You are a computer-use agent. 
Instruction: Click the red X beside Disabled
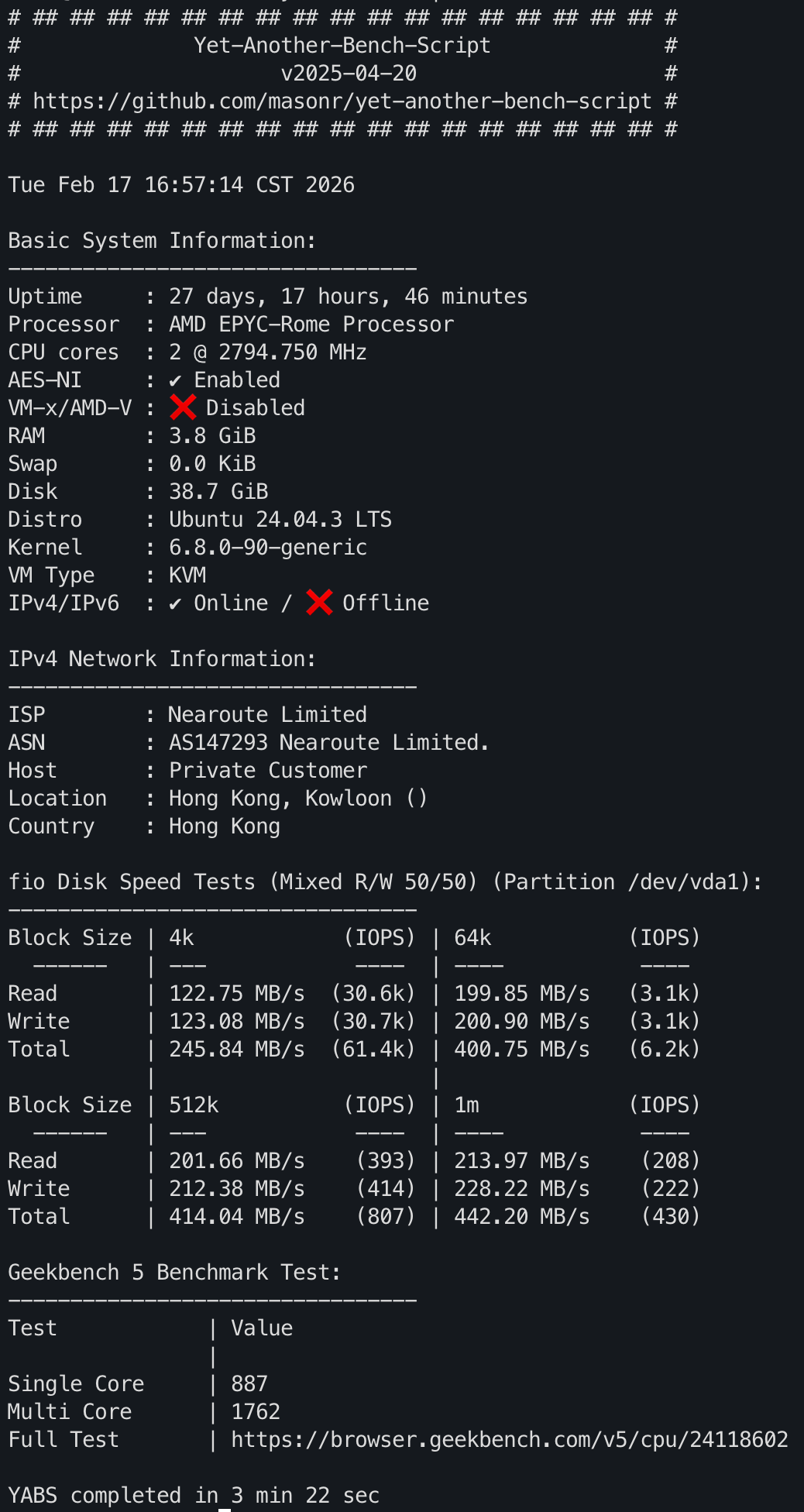coord(183,407)
